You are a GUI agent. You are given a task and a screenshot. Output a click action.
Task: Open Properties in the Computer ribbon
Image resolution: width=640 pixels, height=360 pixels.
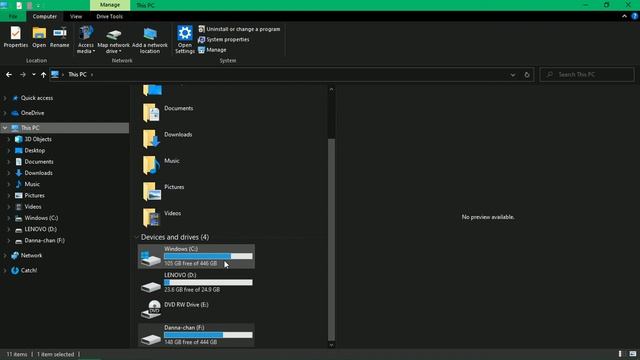tap(16, 37)
